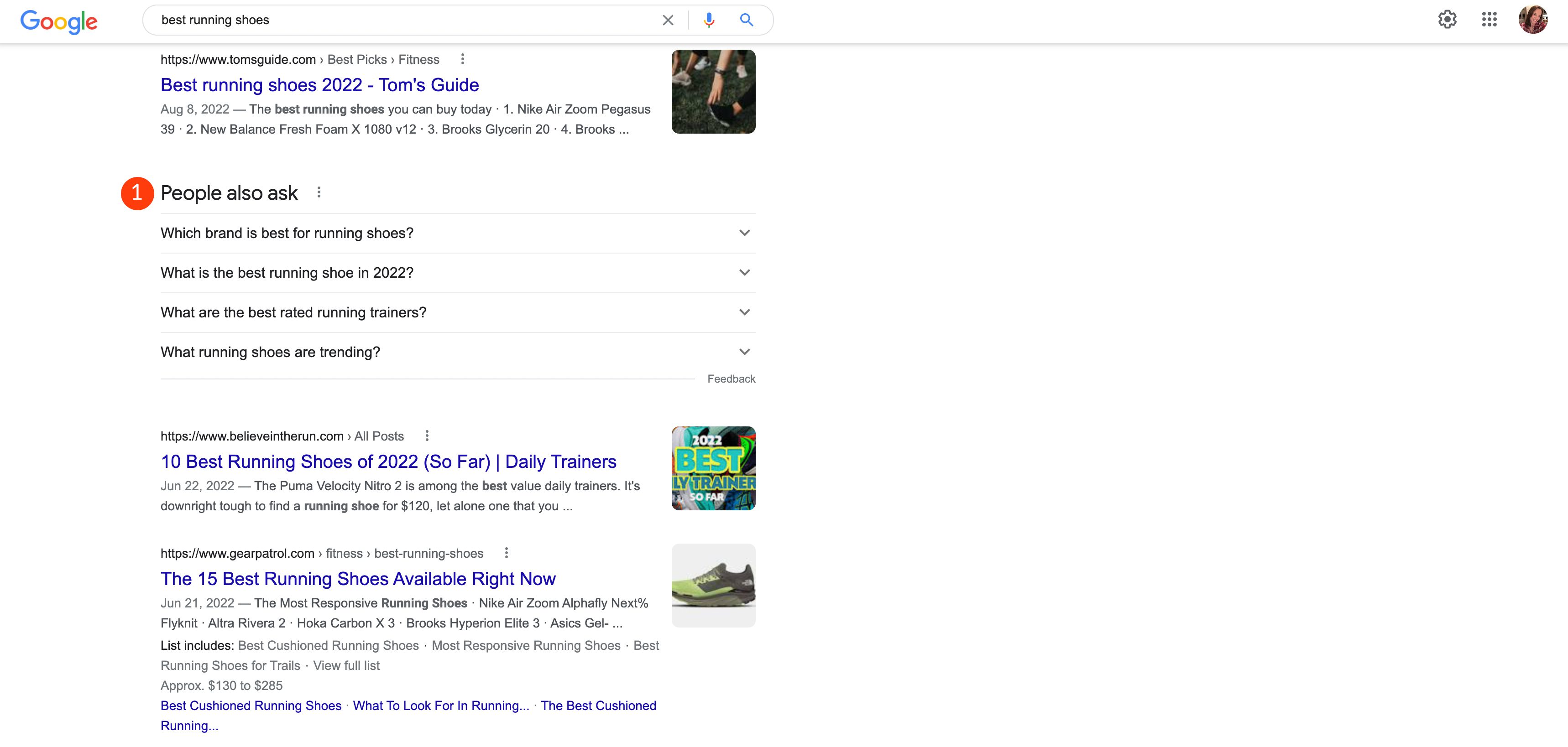Click the Google Search microphone icon

[708, 19]
